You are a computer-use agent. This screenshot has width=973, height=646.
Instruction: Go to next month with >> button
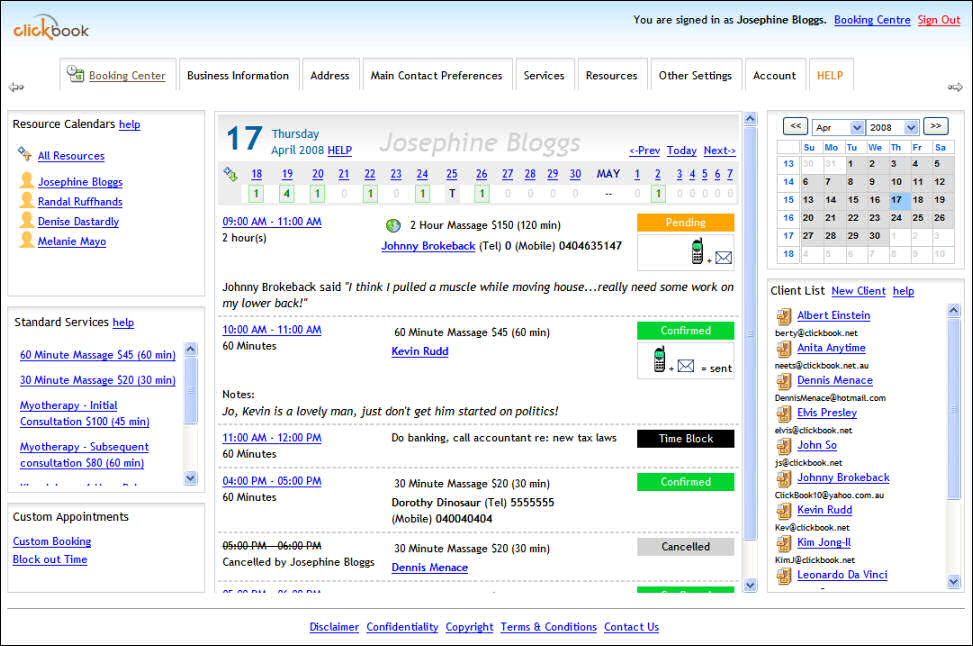(936, 126)
